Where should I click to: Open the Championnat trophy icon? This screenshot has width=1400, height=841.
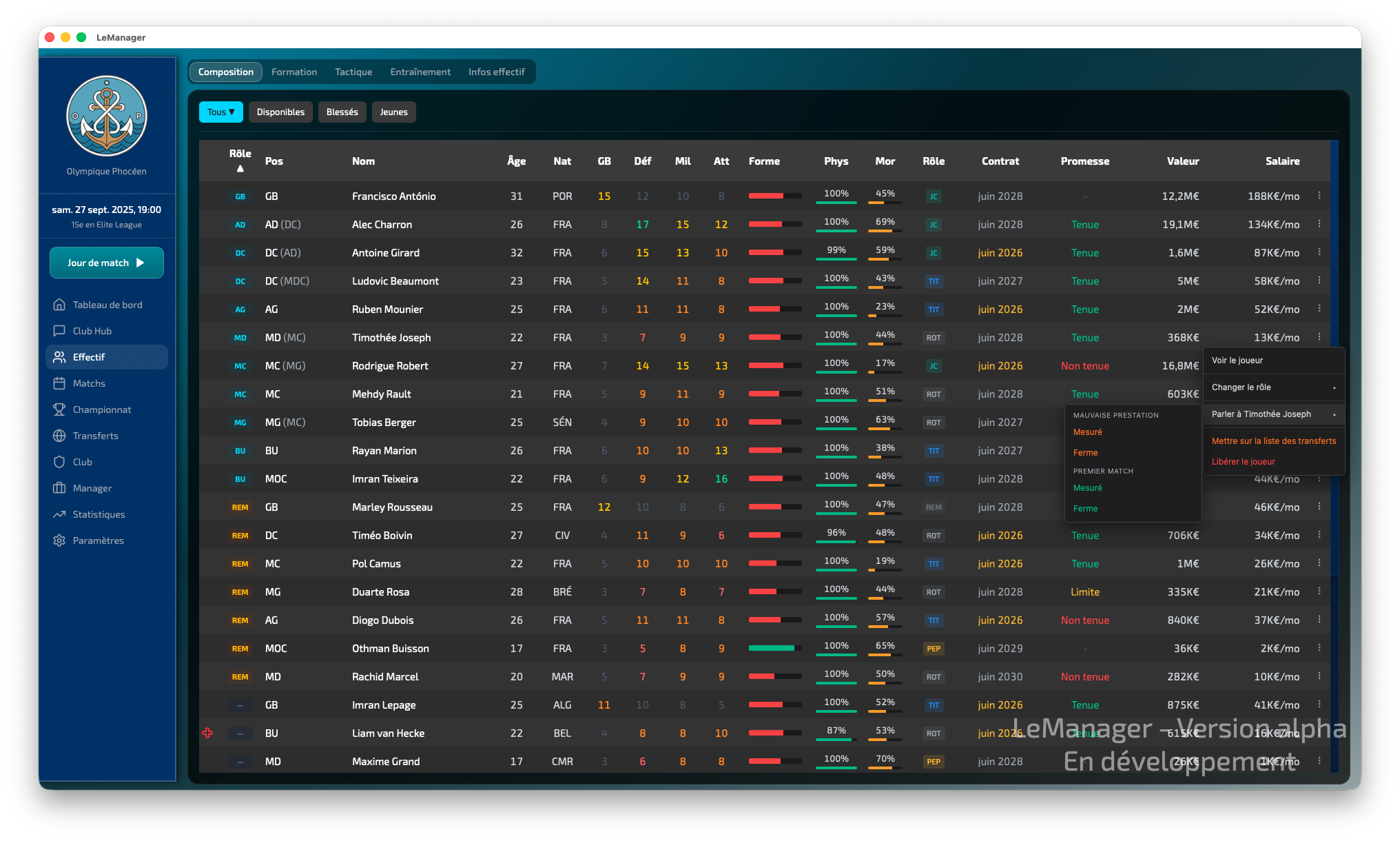pyautogui.click(x=59, y=409)
